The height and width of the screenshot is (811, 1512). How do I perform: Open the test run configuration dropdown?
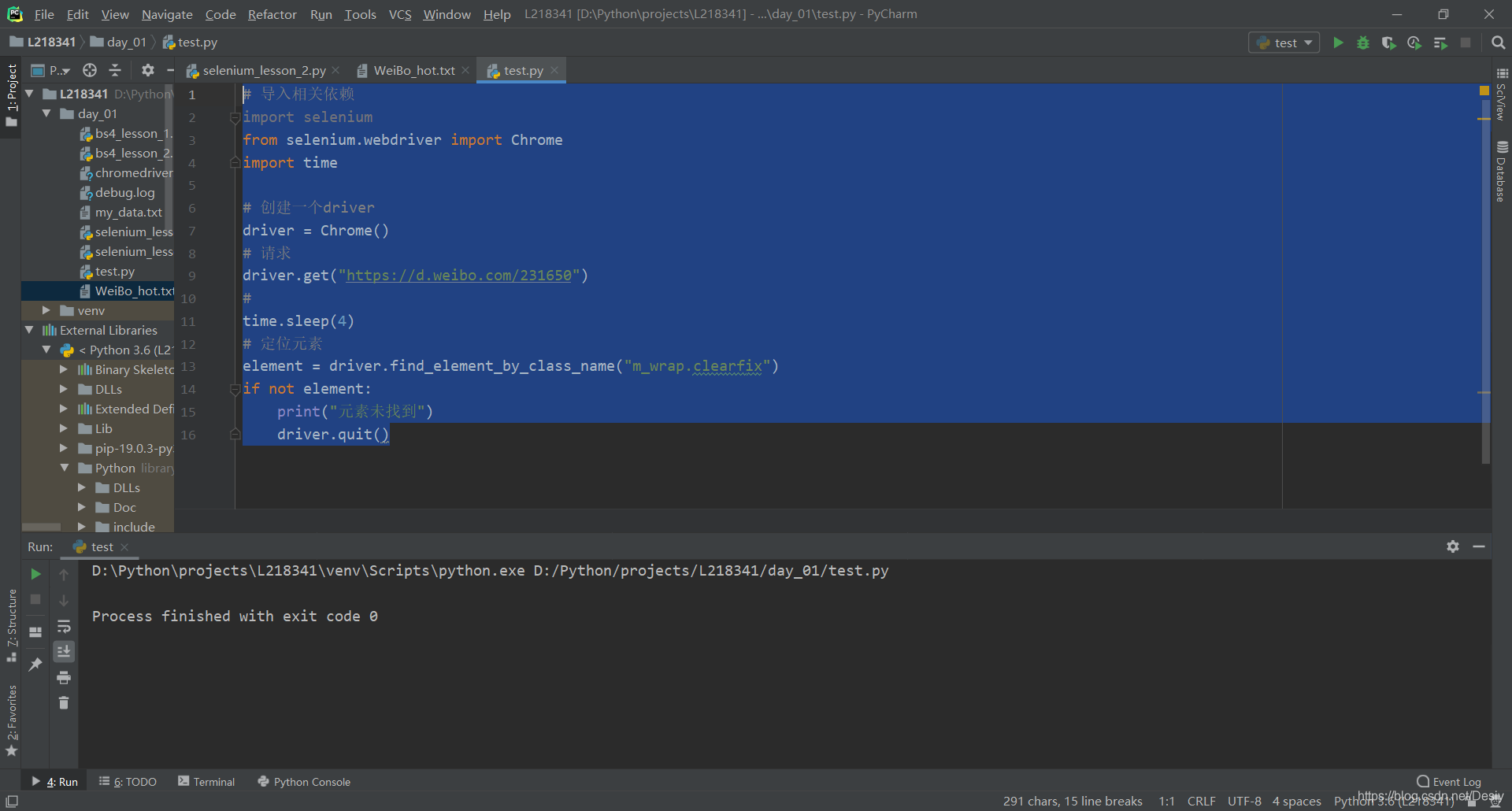point(1284,43)
